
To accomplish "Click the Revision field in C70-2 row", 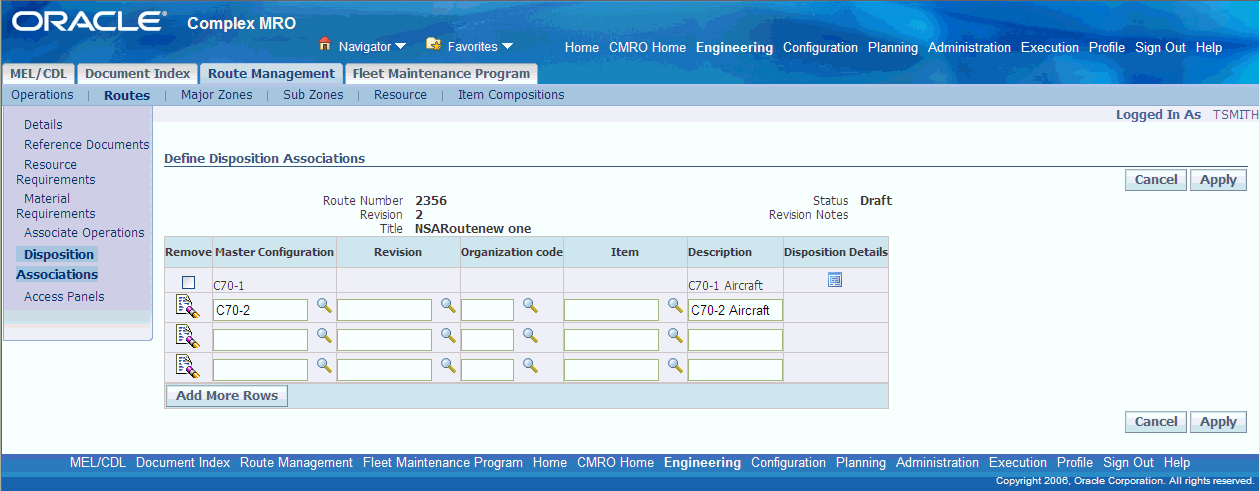I will point(384,310).
